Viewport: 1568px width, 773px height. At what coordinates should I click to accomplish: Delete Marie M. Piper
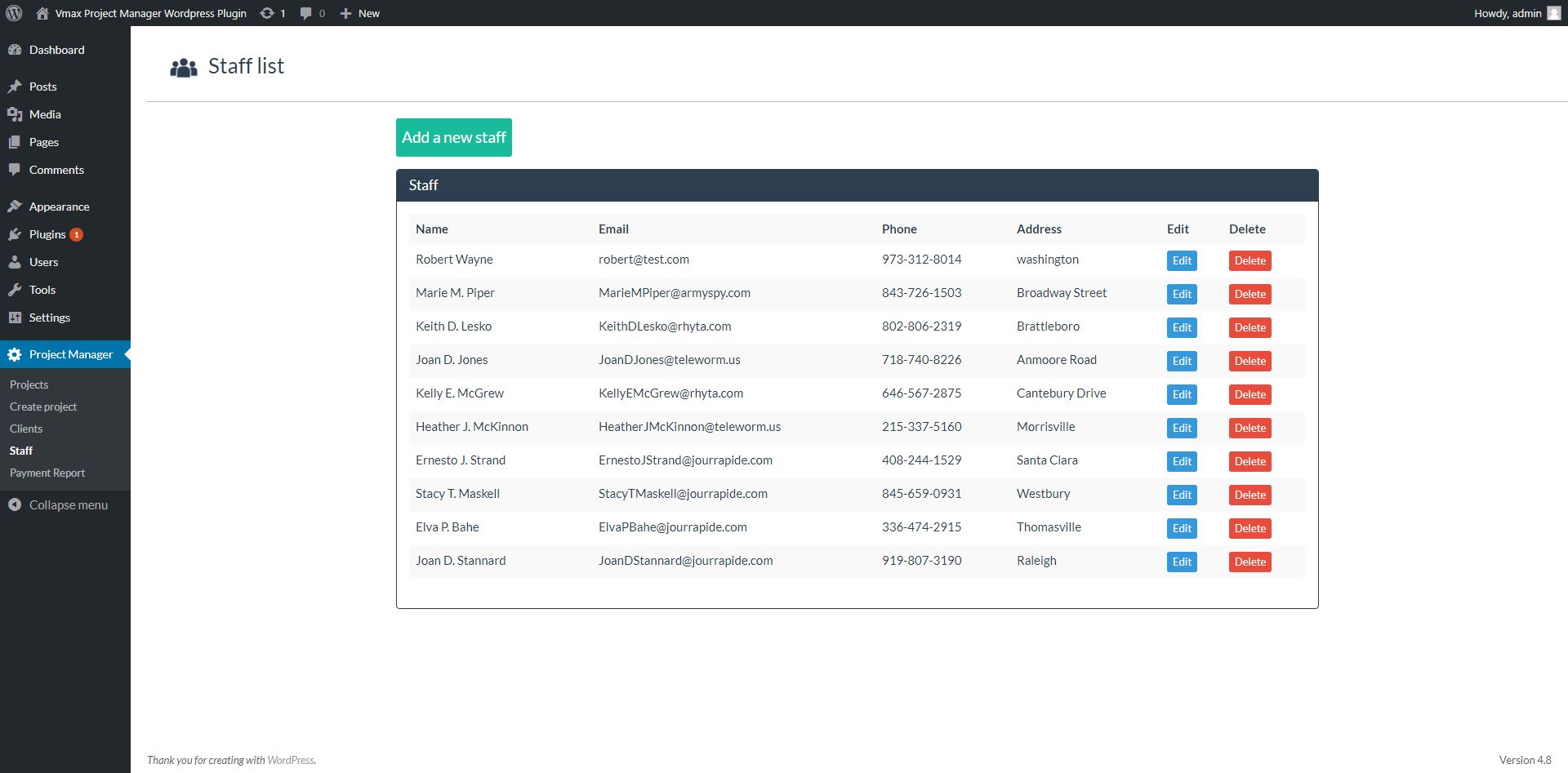pos(1250,294)
